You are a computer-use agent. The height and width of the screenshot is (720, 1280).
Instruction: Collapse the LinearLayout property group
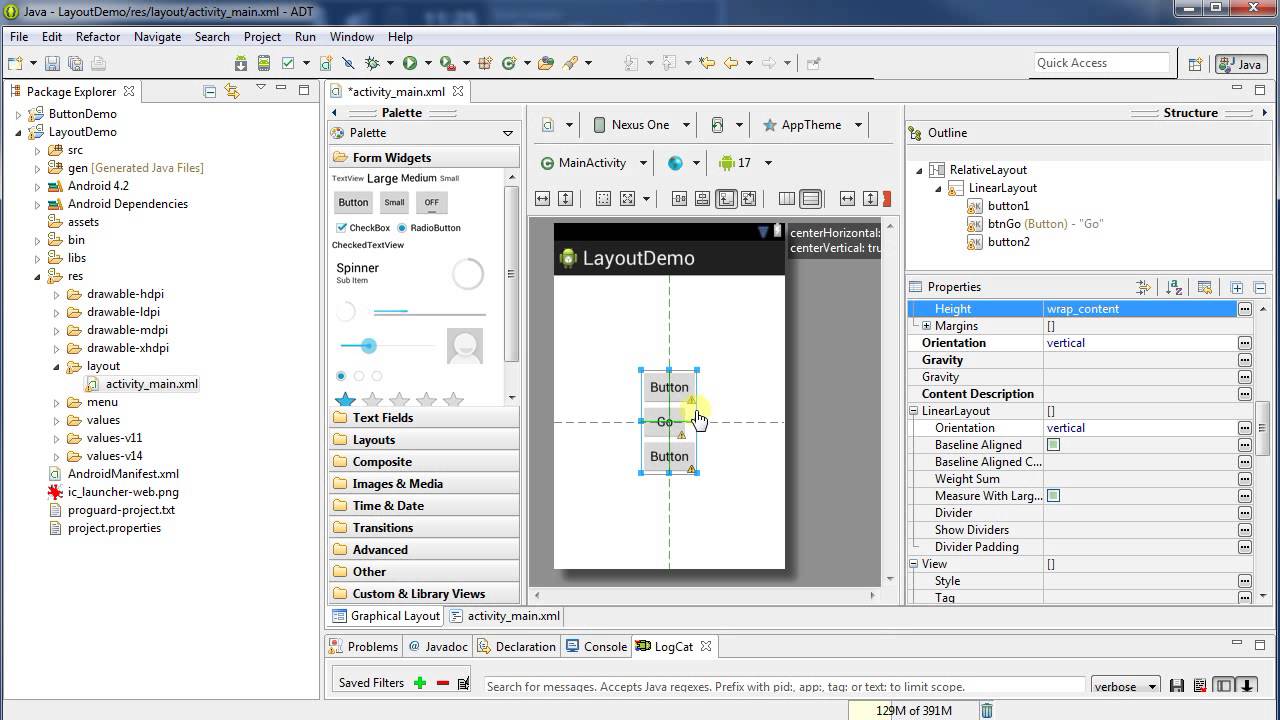(913, 411)
